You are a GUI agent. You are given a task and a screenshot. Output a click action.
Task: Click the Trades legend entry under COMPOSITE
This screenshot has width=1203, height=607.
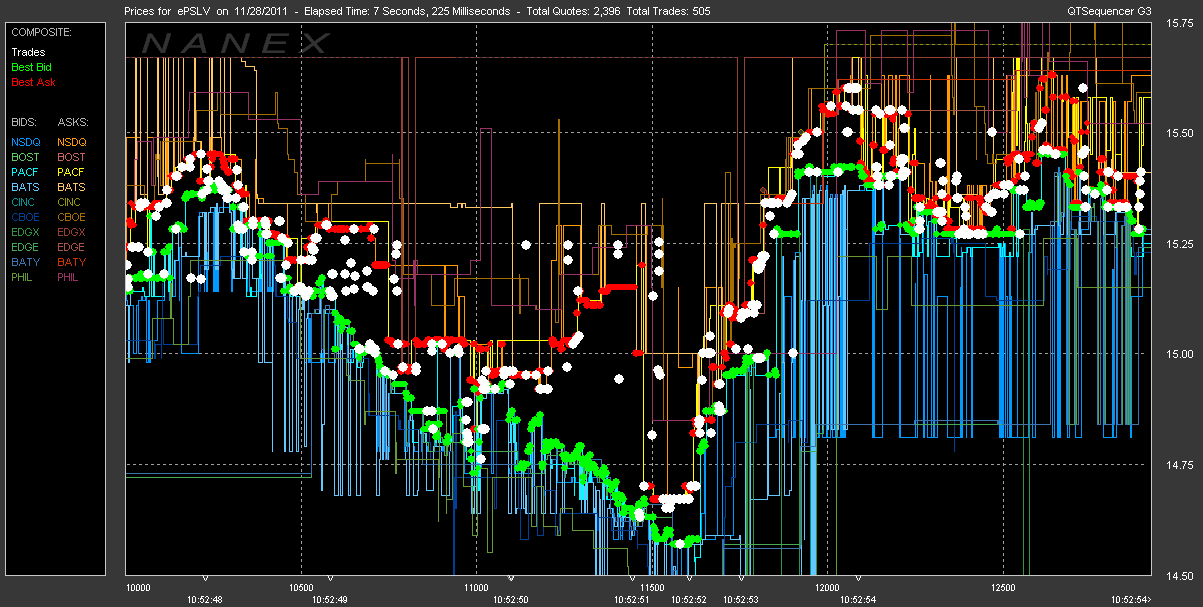(x=27, y=51)
